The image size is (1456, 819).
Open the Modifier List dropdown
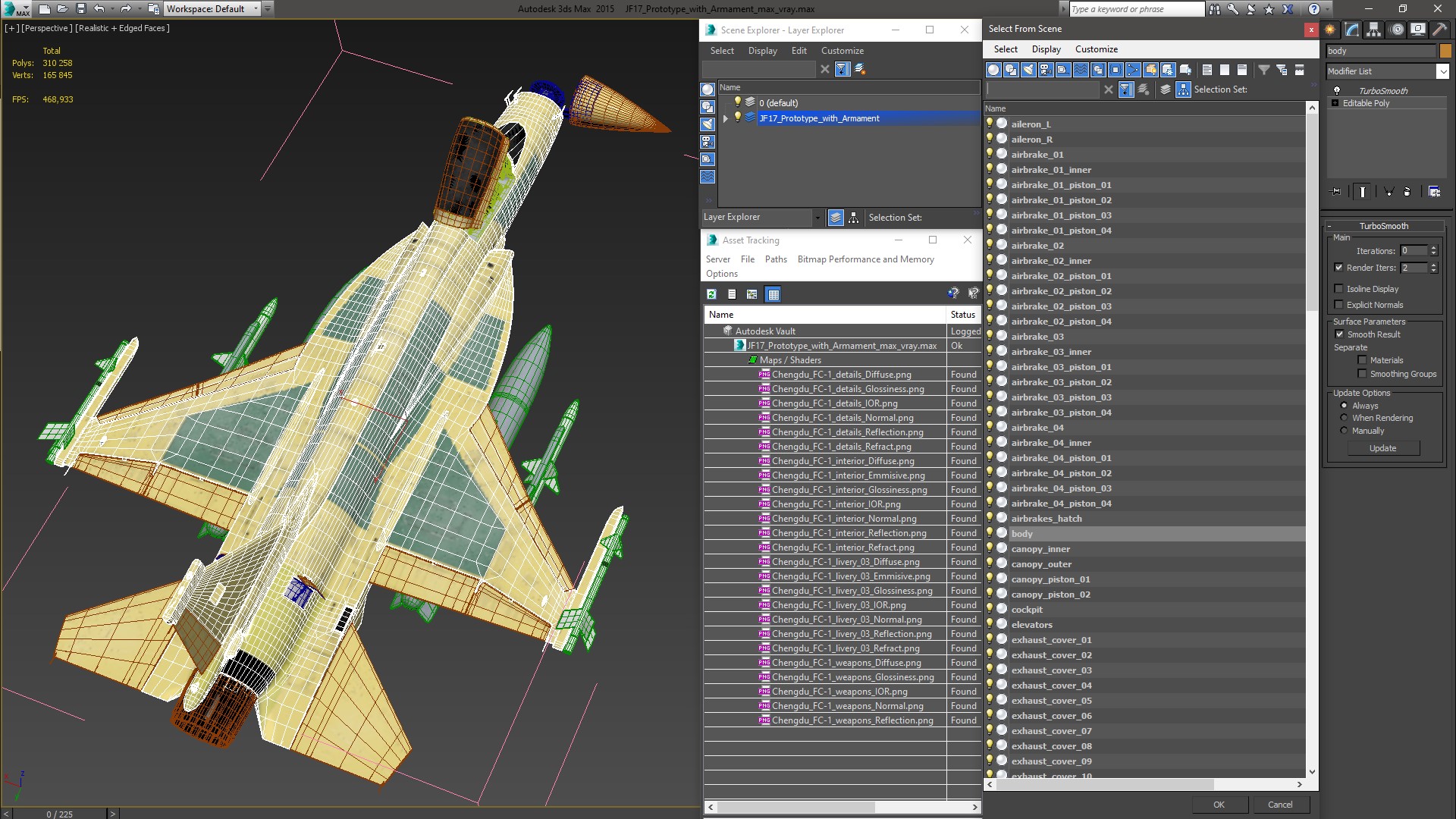1442,71
